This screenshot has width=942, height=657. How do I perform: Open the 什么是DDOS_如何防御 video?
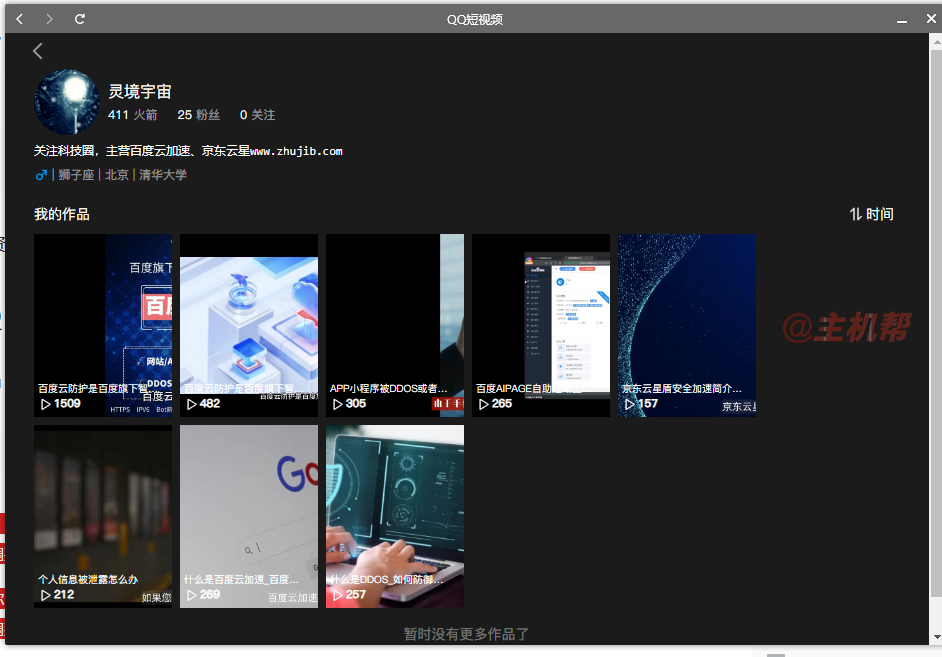(x=395, y=516)
